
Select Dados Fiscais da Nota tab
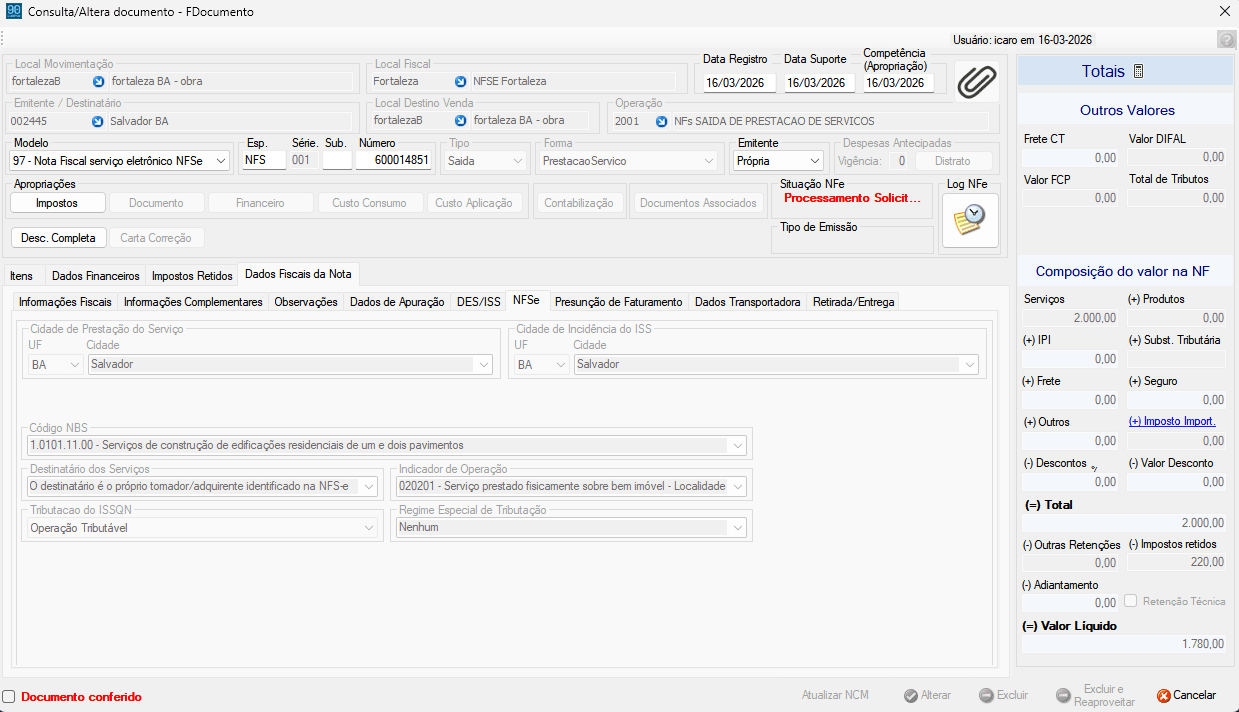tap(297, 274)
